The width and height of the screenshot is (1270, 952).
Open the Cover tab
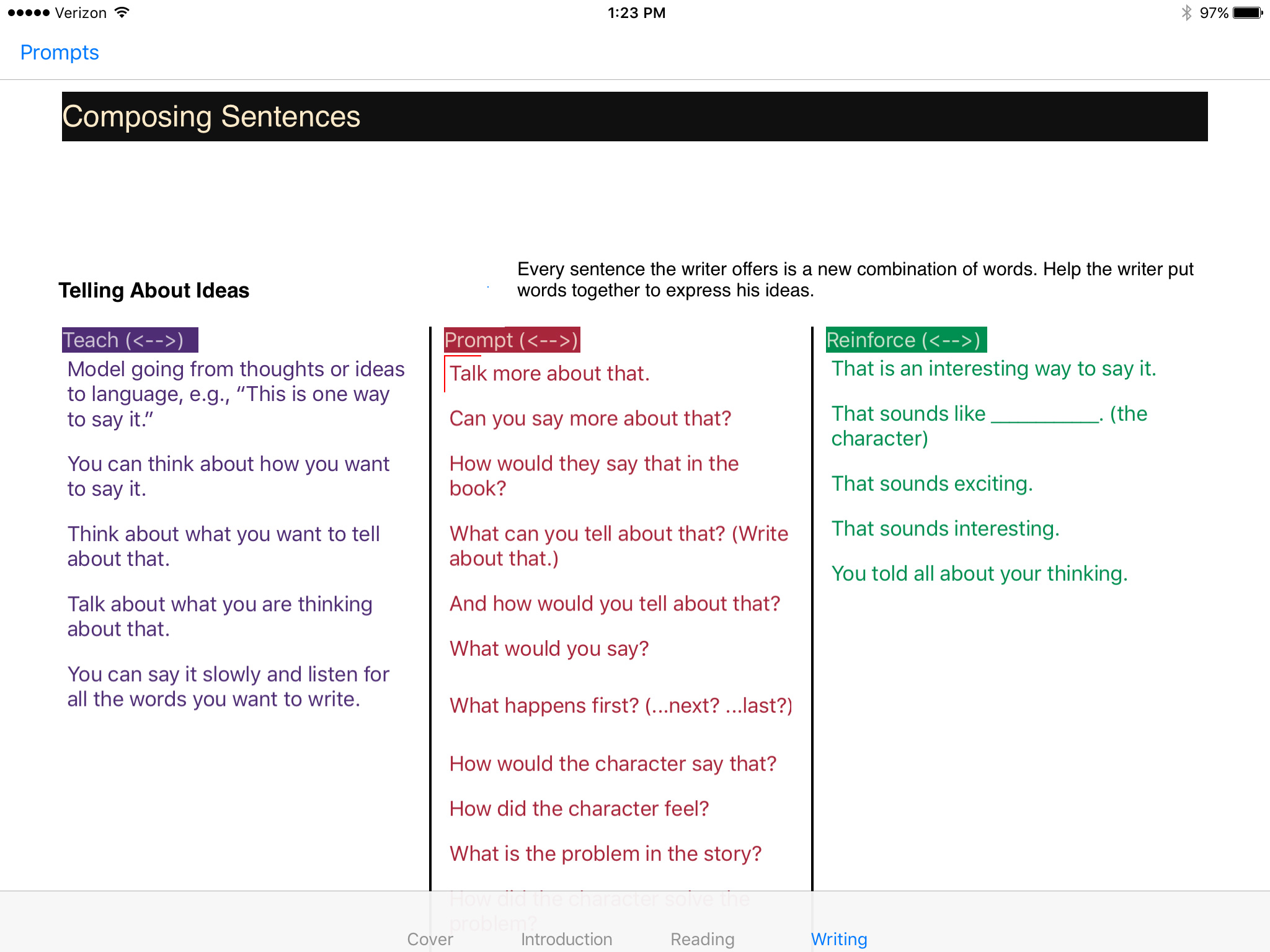430,939
